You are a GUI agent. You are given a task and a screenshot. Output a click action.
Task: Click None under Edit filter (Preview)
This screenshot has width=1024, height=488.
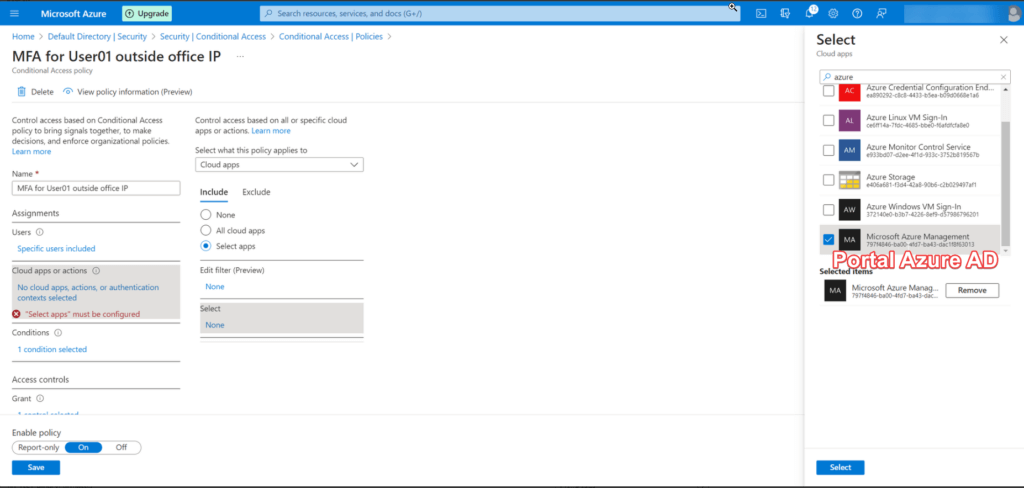pyautogui.click(x=214, y=287)
